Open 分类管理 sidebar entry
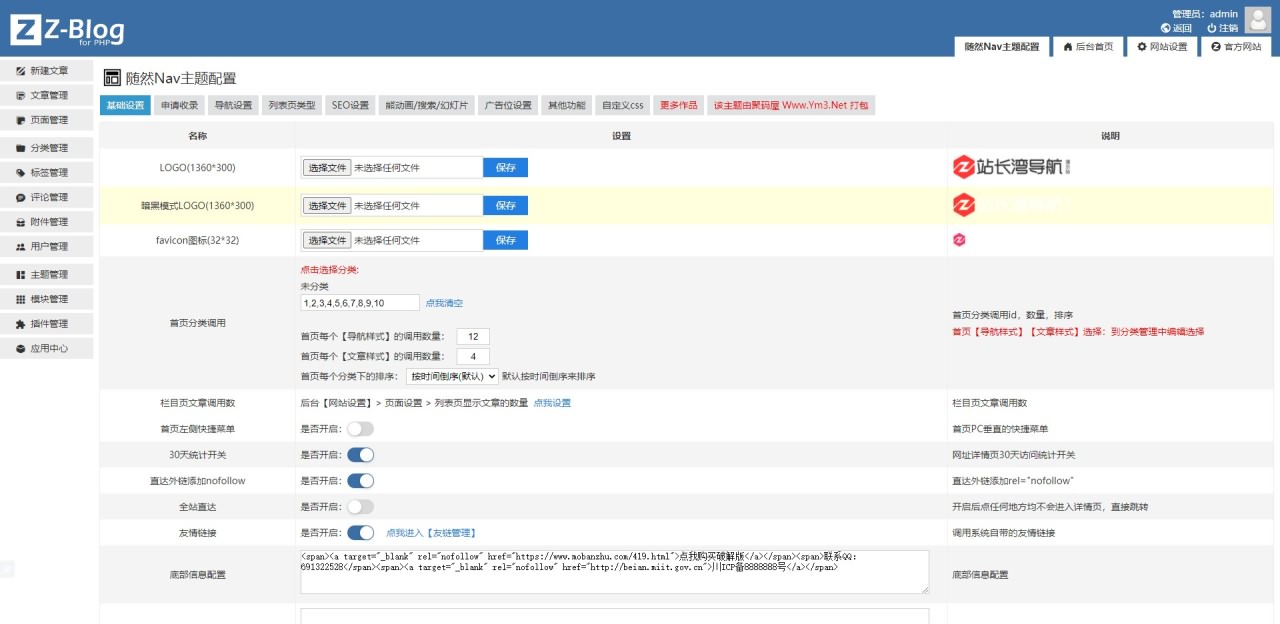1280x624 pixels. click(x=47, y=148)
